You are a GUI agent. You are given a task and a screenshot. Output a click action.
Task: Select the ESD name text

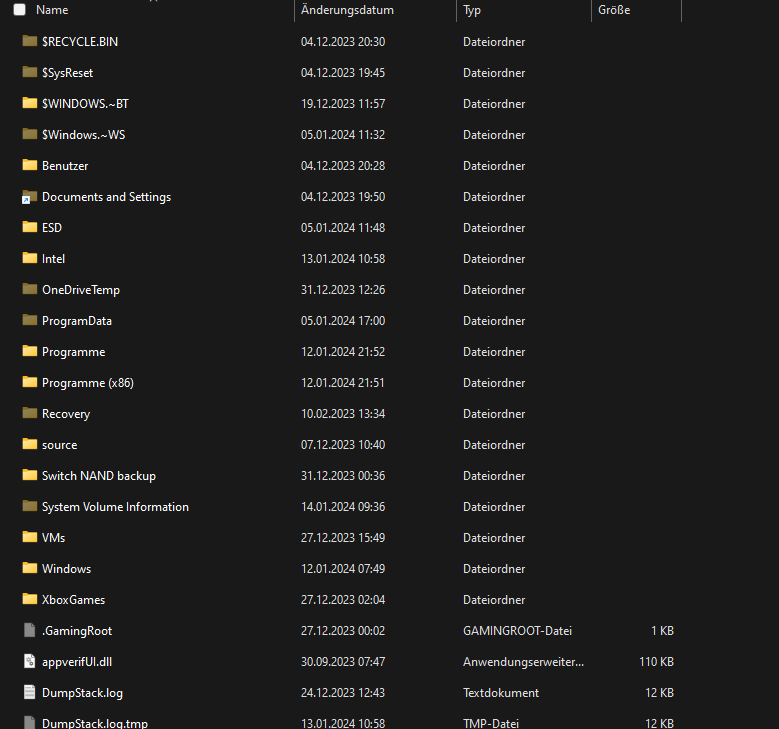pos(52,228)
